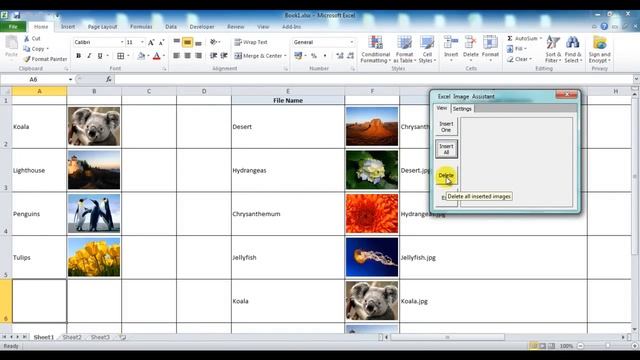The image size is (640, 360).
Task: Click the Decrease Decimal icon
Action: 350,56
